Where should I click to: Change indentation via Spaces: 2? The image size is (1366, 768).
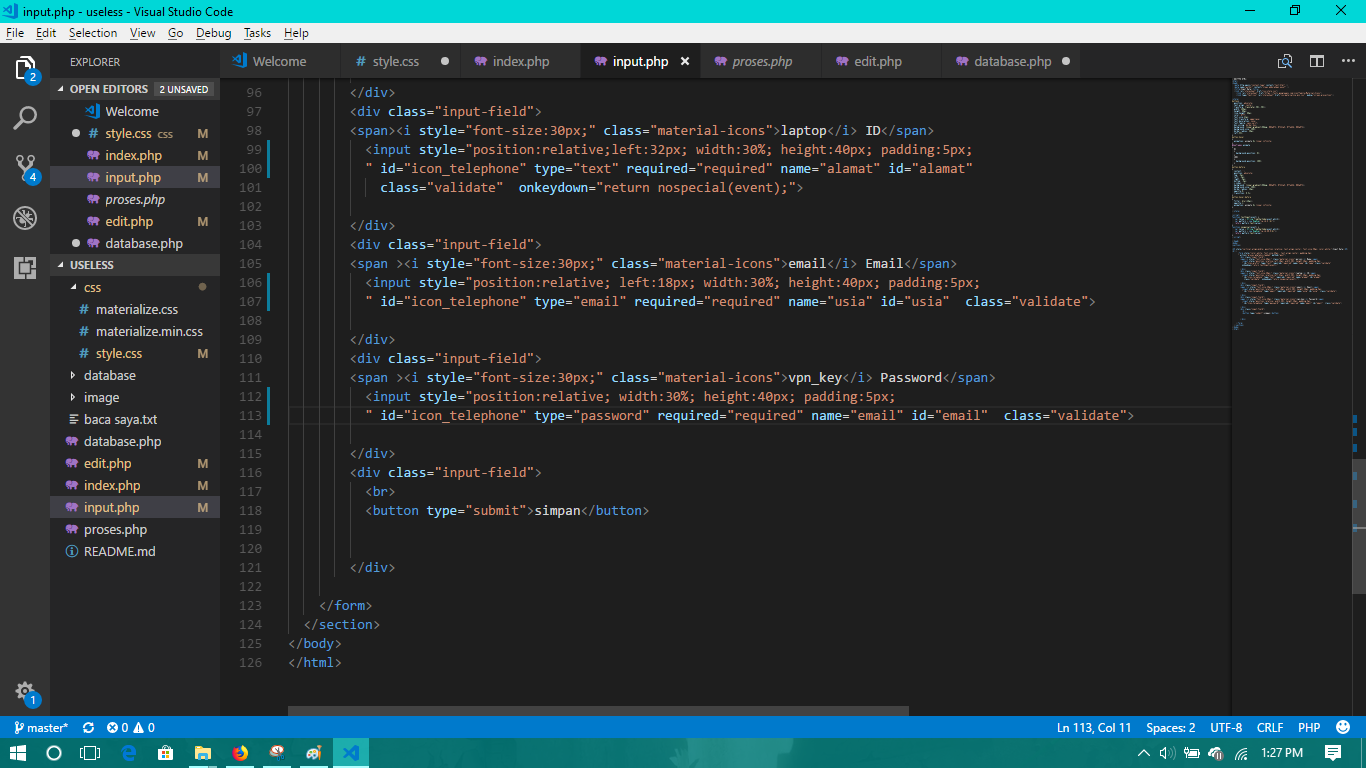click(1170, 727)
